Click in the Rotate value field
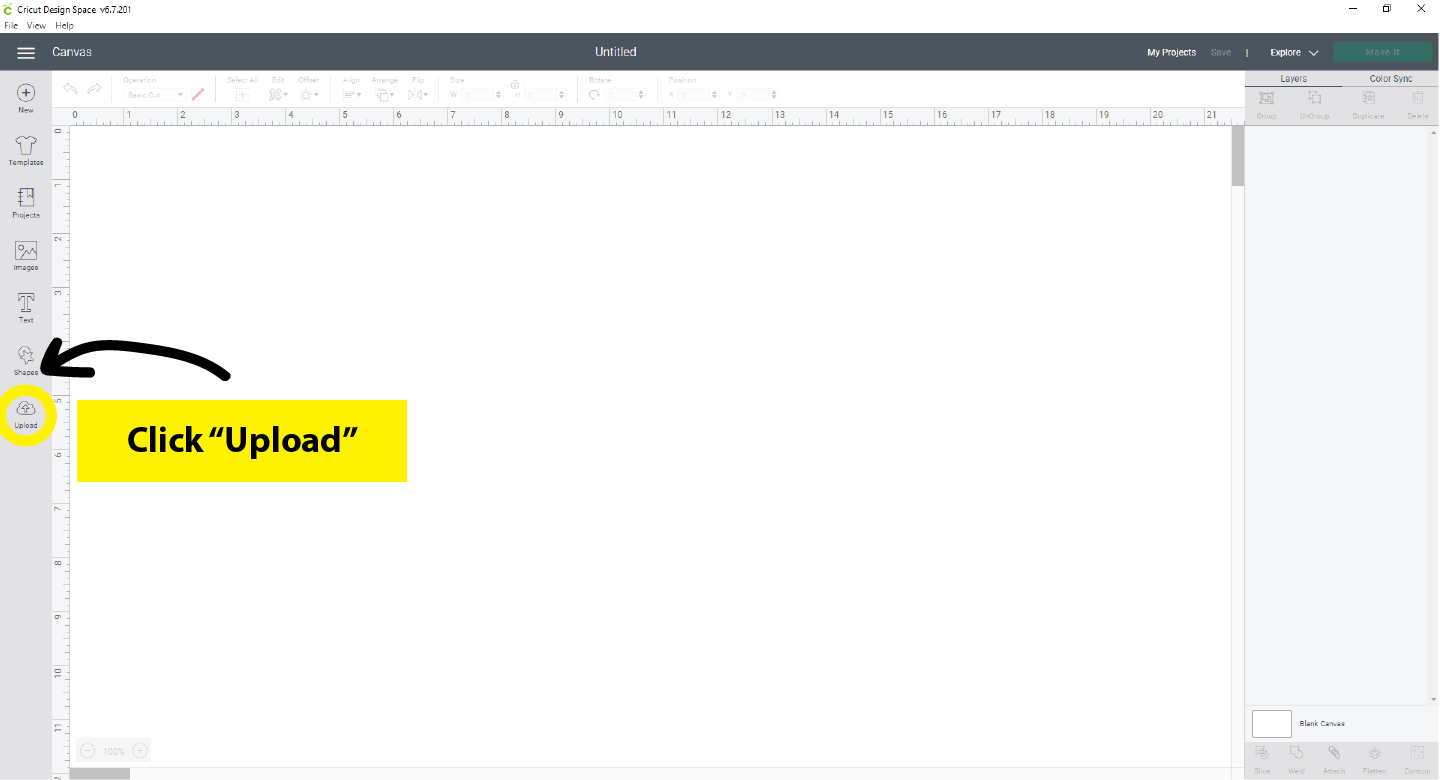The height and width of the screenshot is (780, 1440). (x=624, y=95)
